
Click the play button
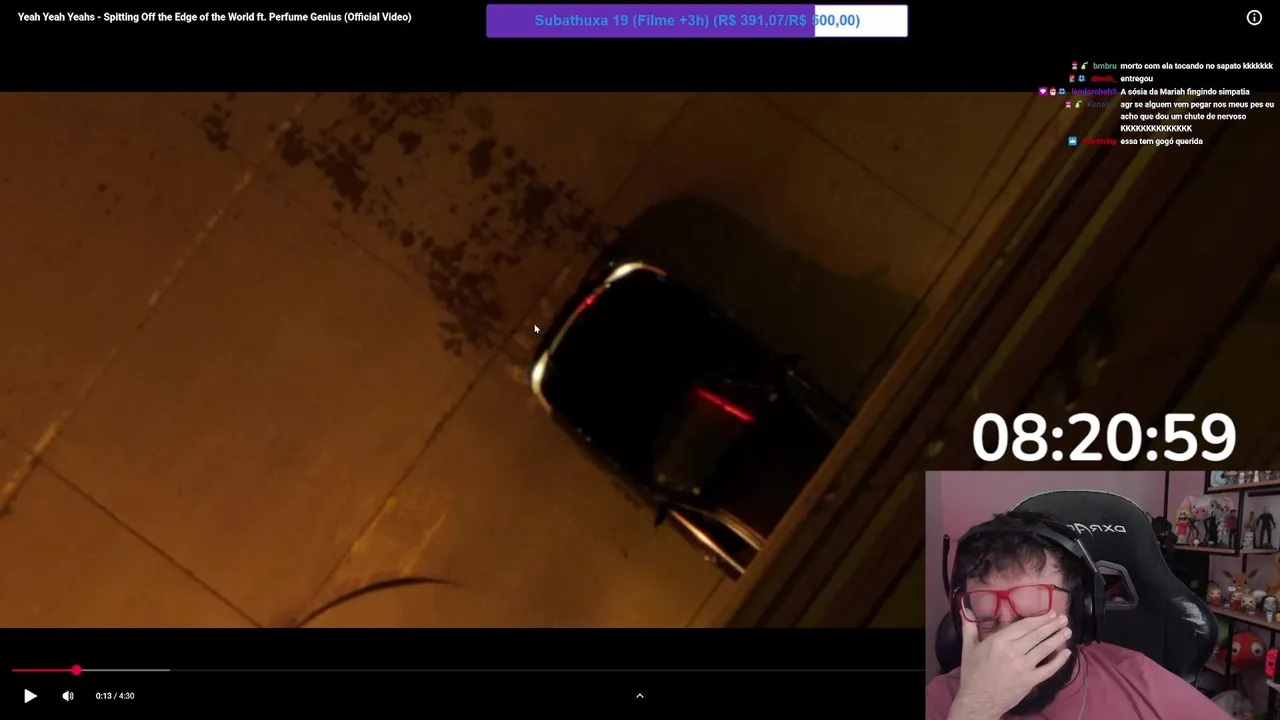(30, 696)
